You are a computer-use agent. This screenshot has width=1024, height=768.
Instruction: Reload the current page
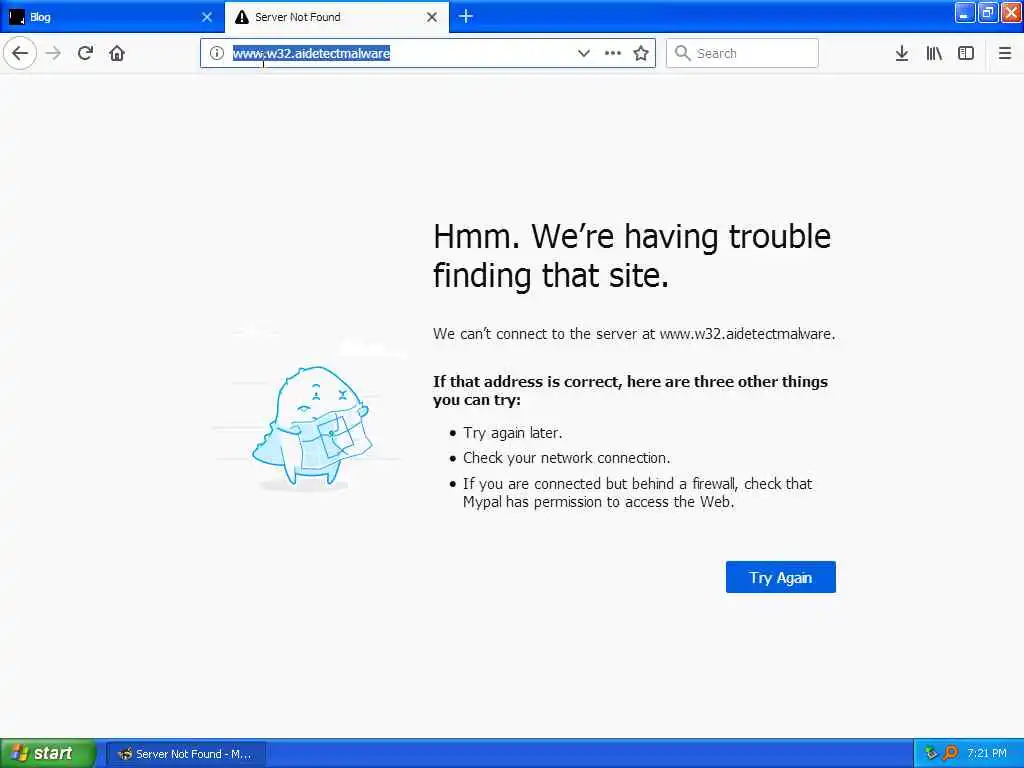coord(85,53)
